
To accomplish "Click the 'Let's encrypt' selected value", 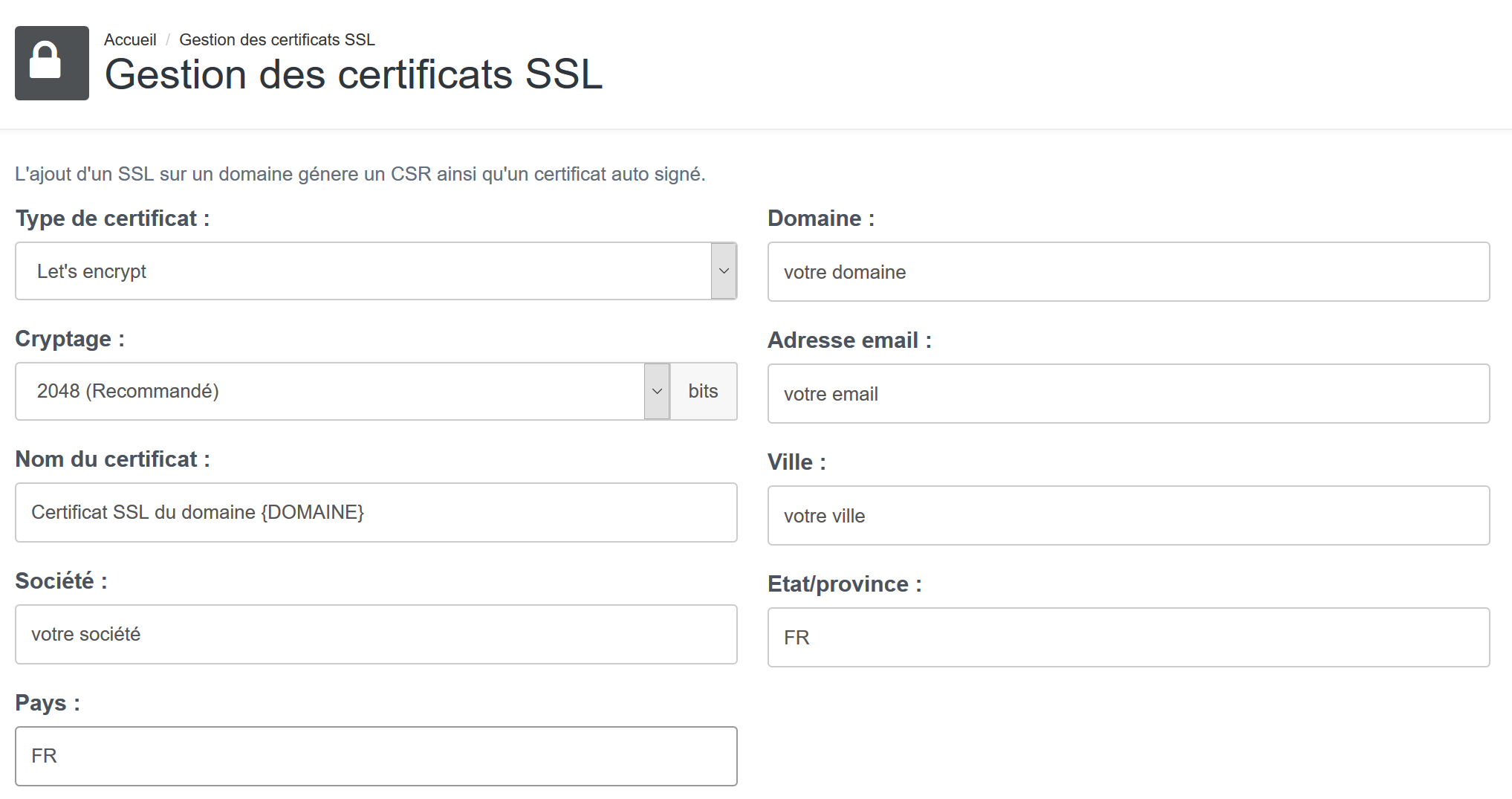I will point(92,271).
